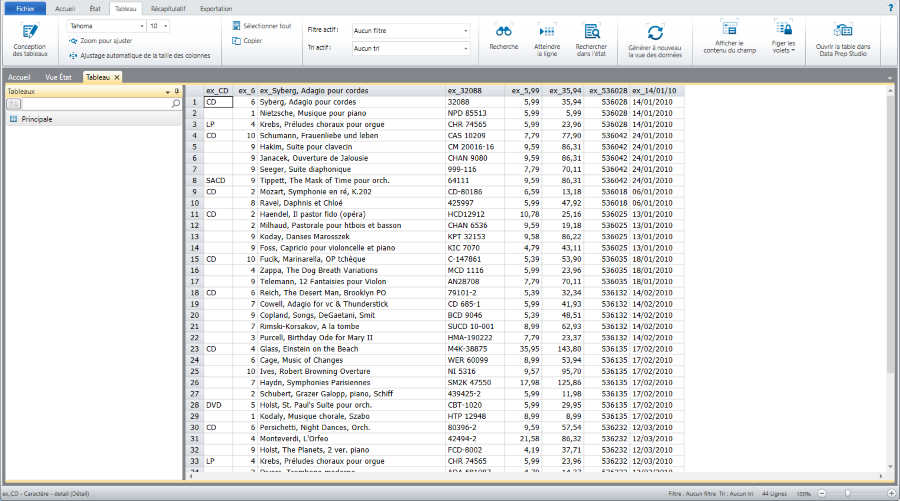Click Sélectionner tout button

coord(260,26)
